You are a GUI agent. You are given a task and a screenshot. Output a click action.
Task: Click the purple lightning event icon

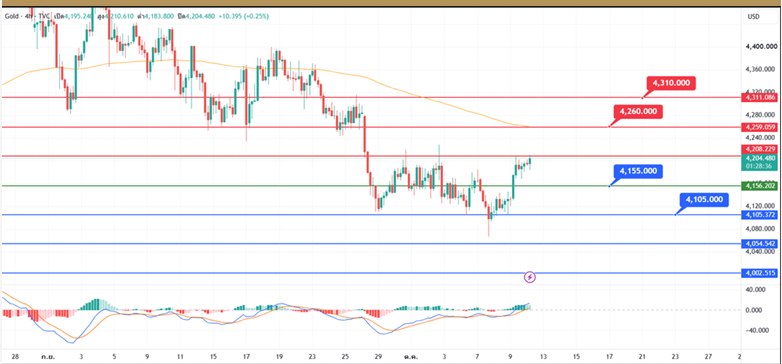531,277
